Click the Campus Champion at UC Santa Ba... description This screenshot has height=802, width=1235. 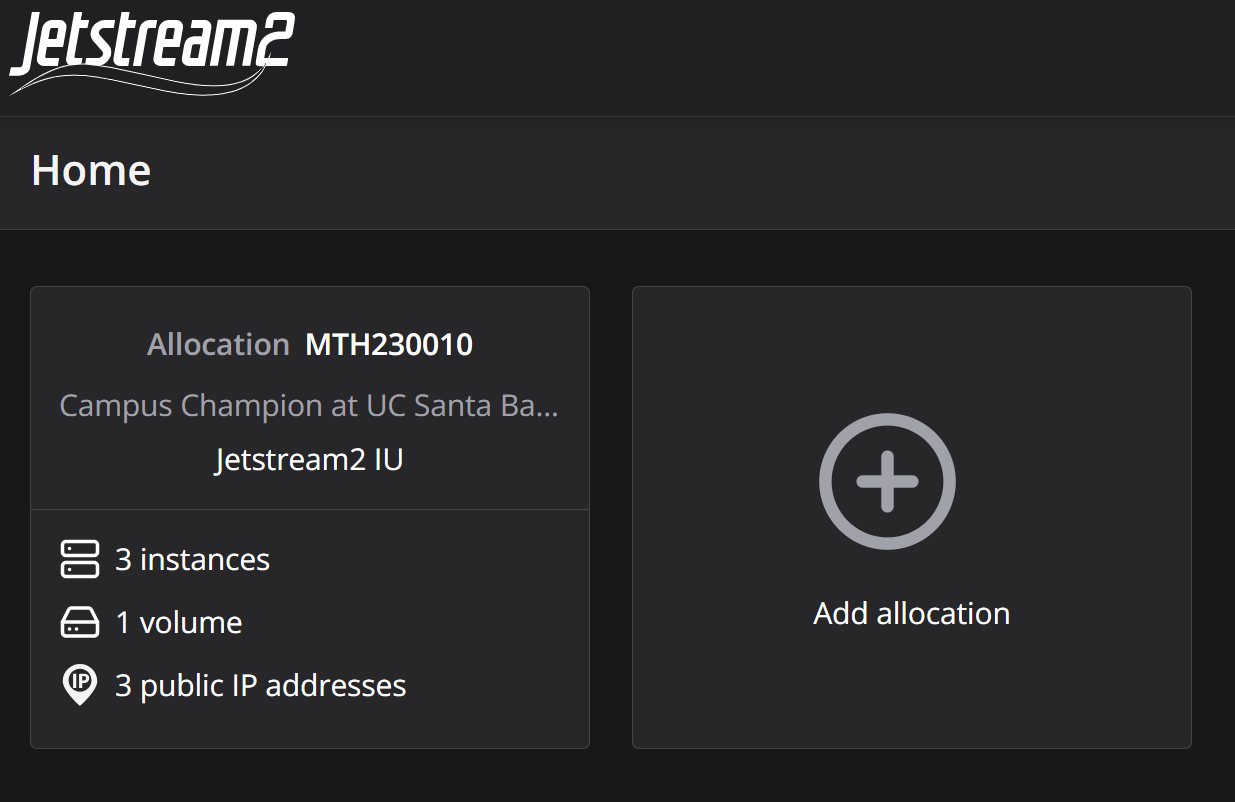click(309, 405)
